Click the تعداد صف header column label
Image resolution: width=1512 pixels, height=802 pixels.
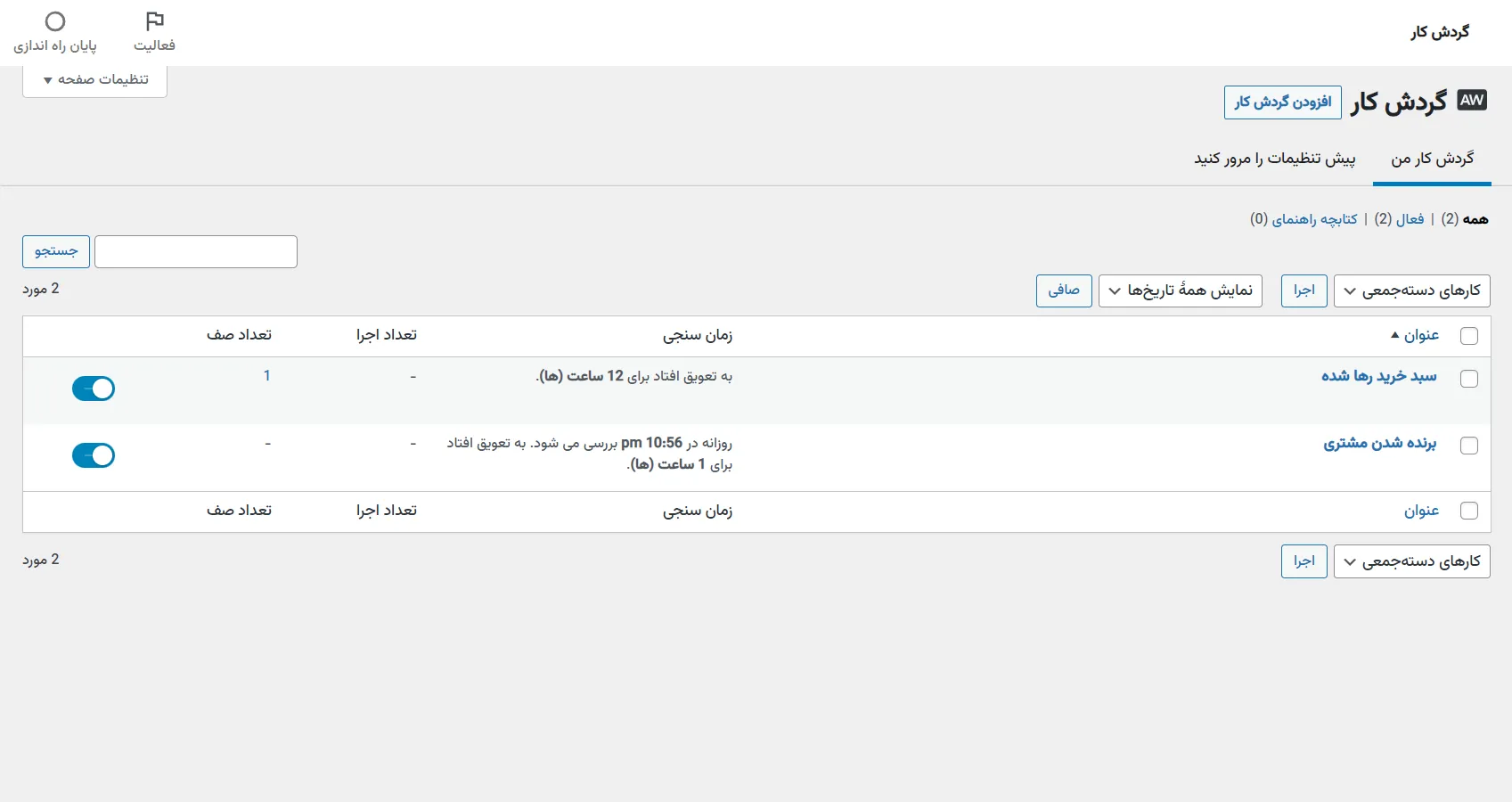239,335
